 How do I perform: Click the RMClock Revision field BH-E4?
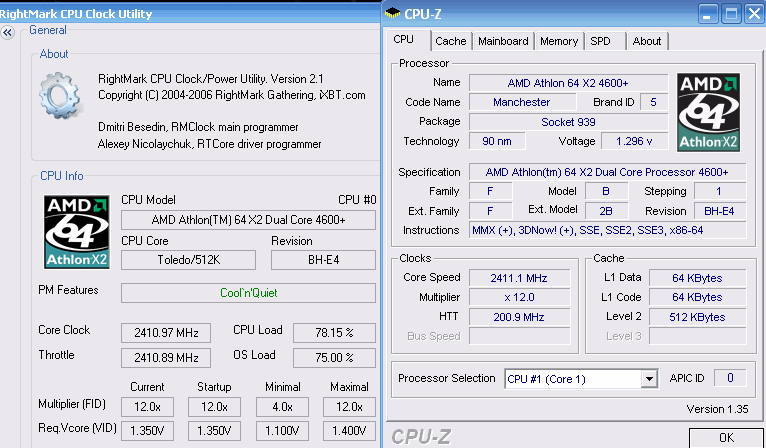click(x=323, y=260)
